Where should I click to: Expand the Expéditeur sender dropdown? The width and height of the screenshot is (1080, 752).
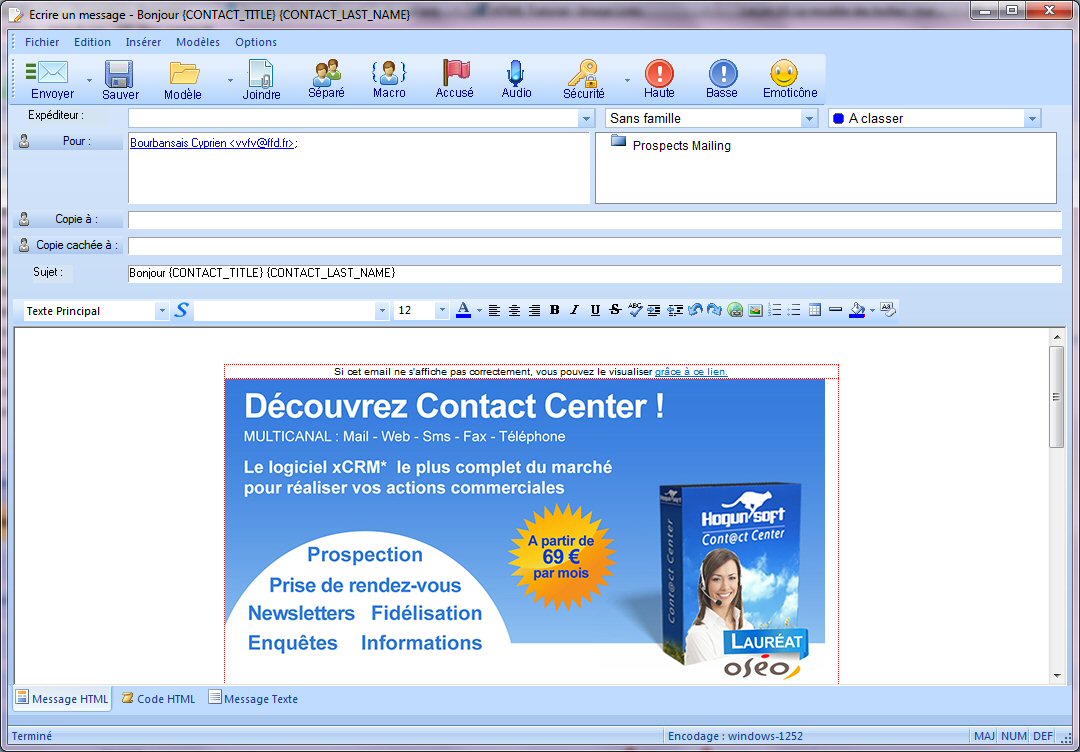click(x=586, y=118)
